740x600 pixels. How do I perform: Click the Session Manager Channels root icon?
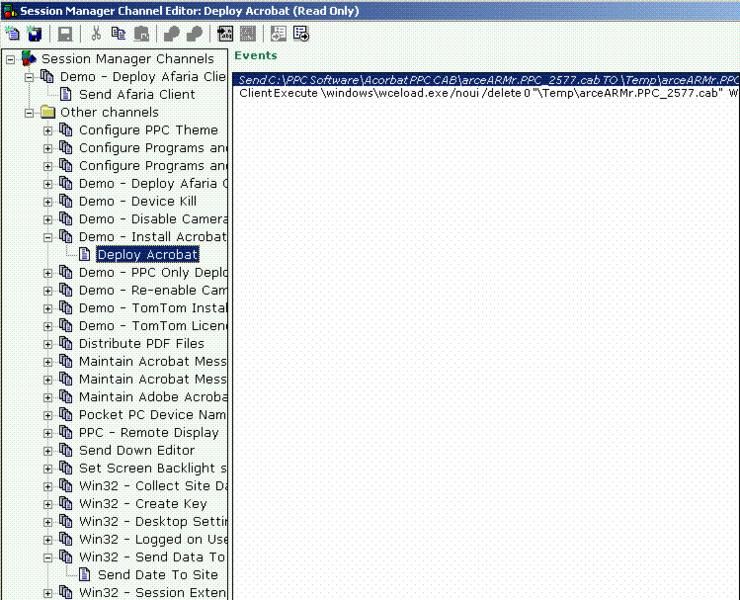(x=29, y=59)
